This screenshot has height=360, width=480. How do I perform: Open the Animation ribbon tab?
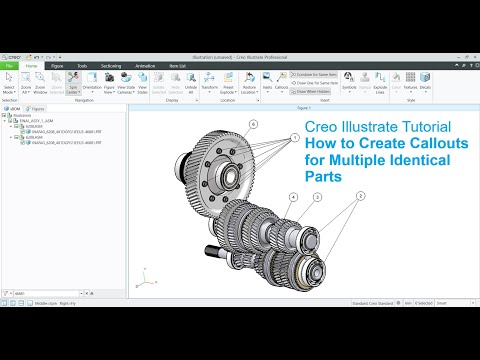point(145,66)
